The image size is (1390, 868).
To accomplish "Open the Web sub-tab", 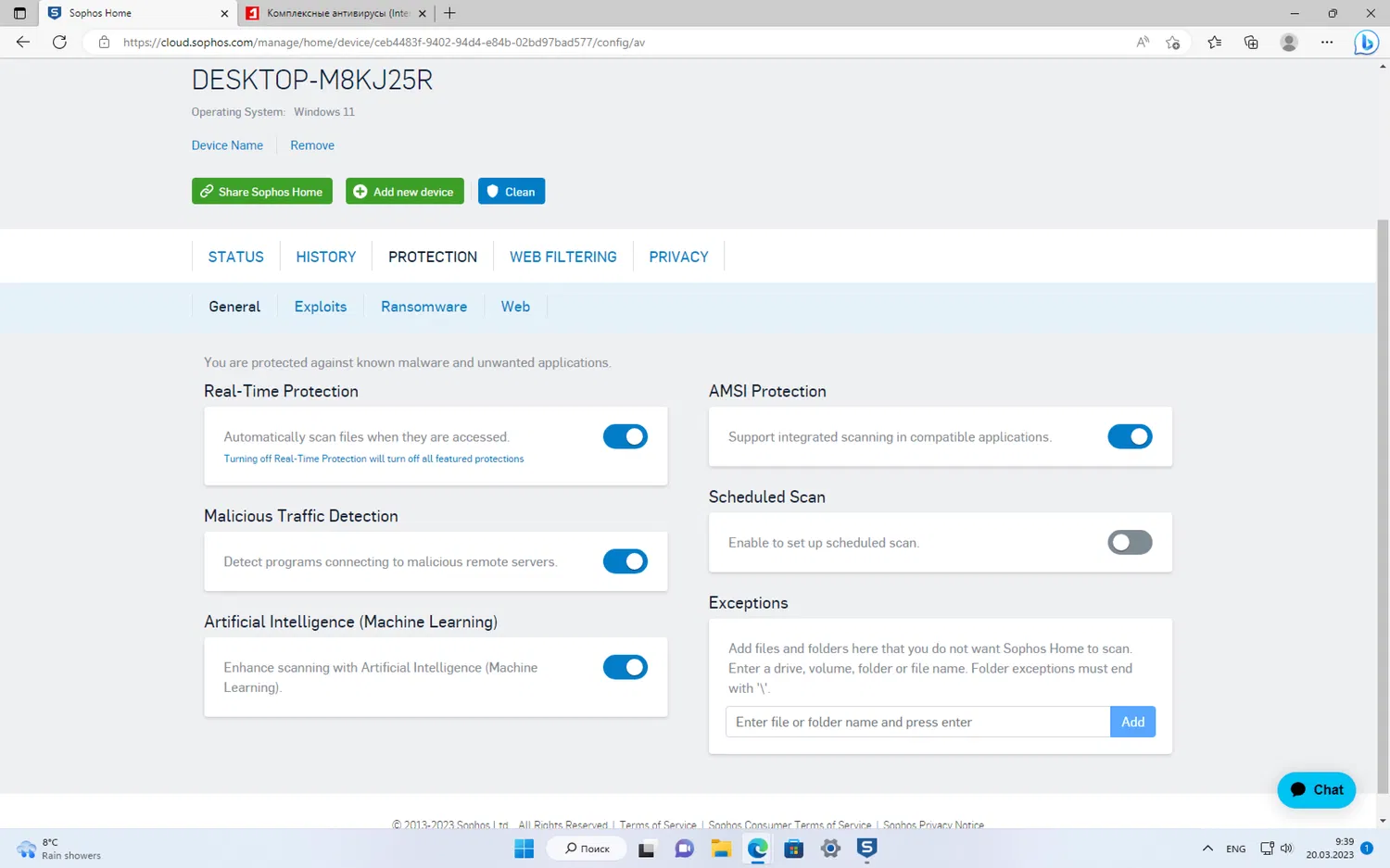I will (x=515, y=307).
